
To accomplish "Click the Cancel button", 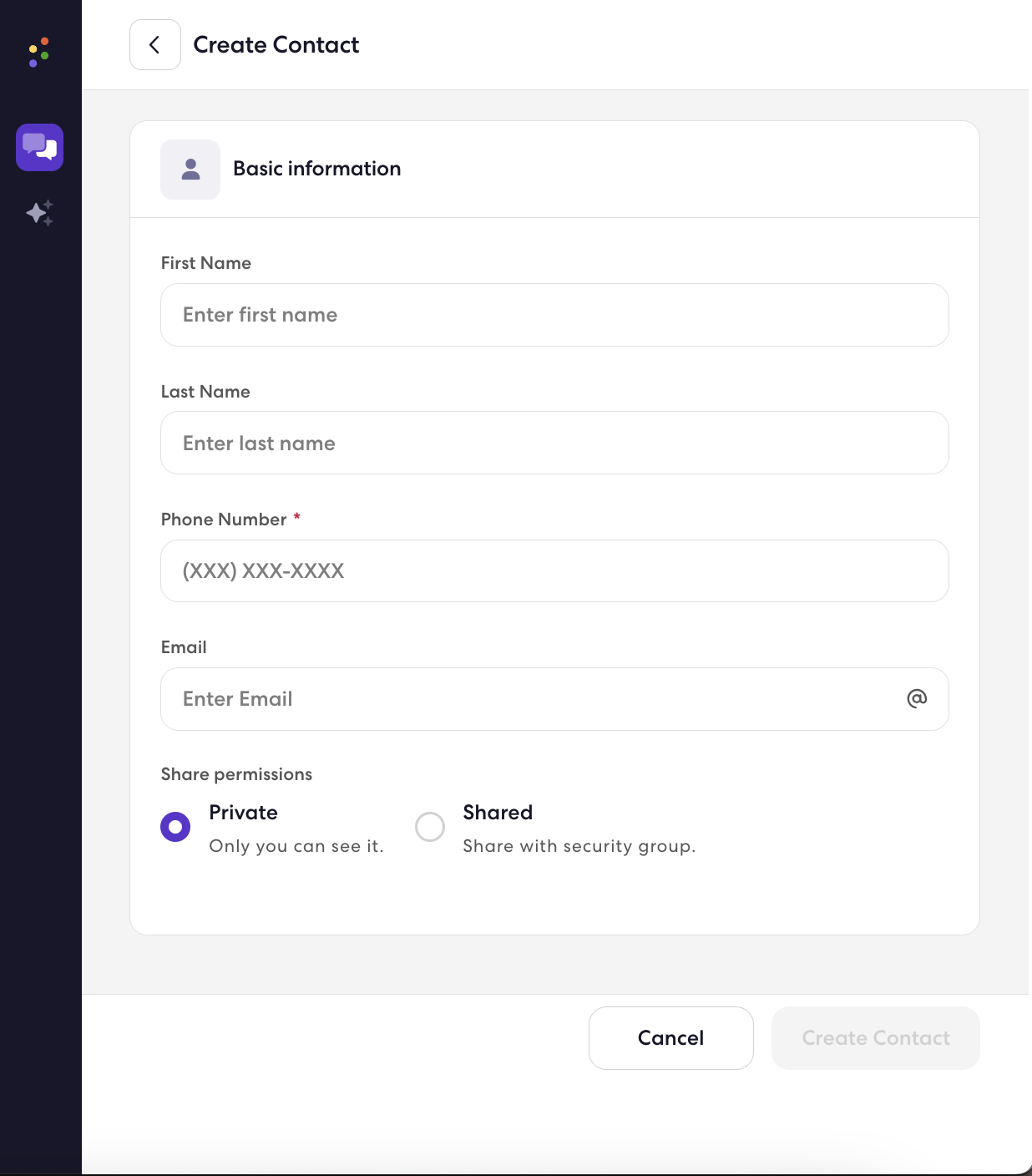I will coord(671,1038).
